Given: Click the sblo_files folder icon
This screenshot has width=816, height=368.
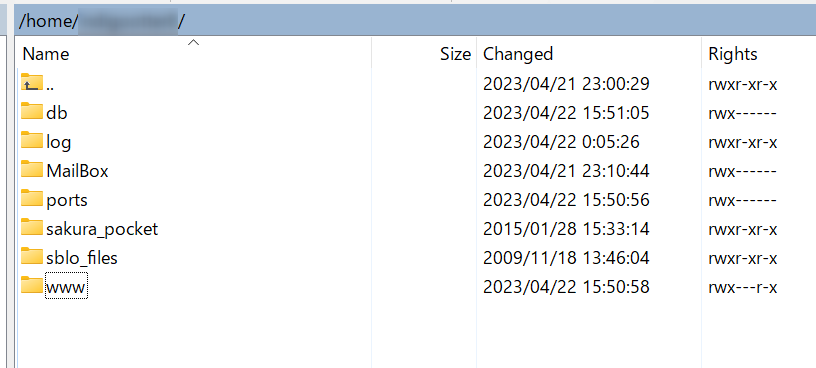Looking at the screenshot, I should point(32,257).
